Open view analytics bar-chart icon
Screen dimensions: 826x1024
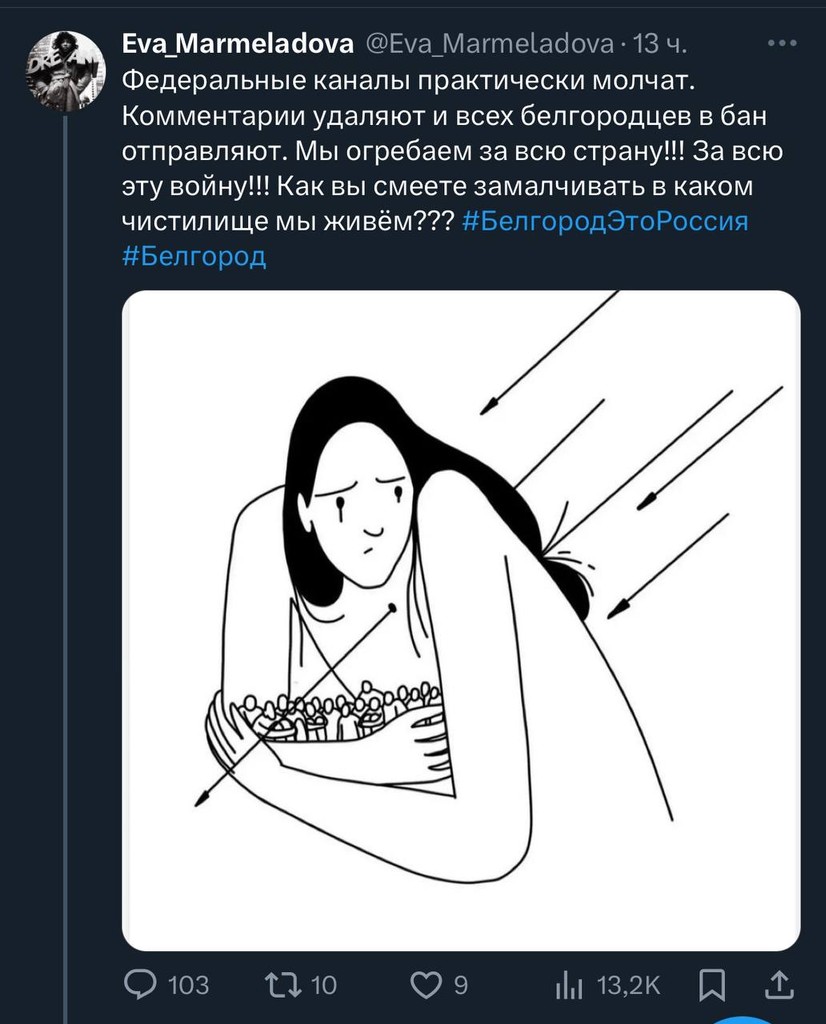pyautogui.click(x=568, y=984)
